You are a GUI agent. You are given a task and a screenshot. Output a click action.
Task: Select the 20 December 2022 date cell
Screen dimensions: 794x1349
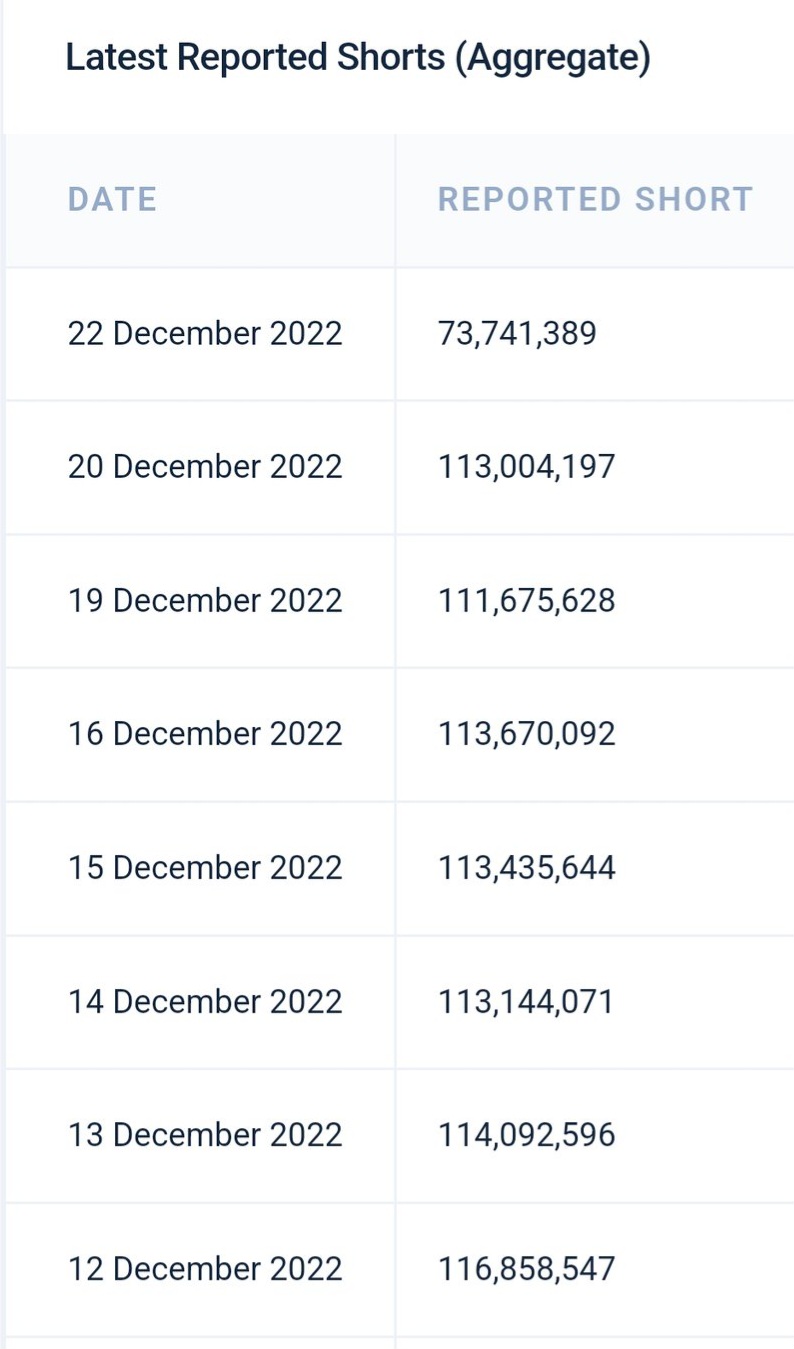click(205, 467)
